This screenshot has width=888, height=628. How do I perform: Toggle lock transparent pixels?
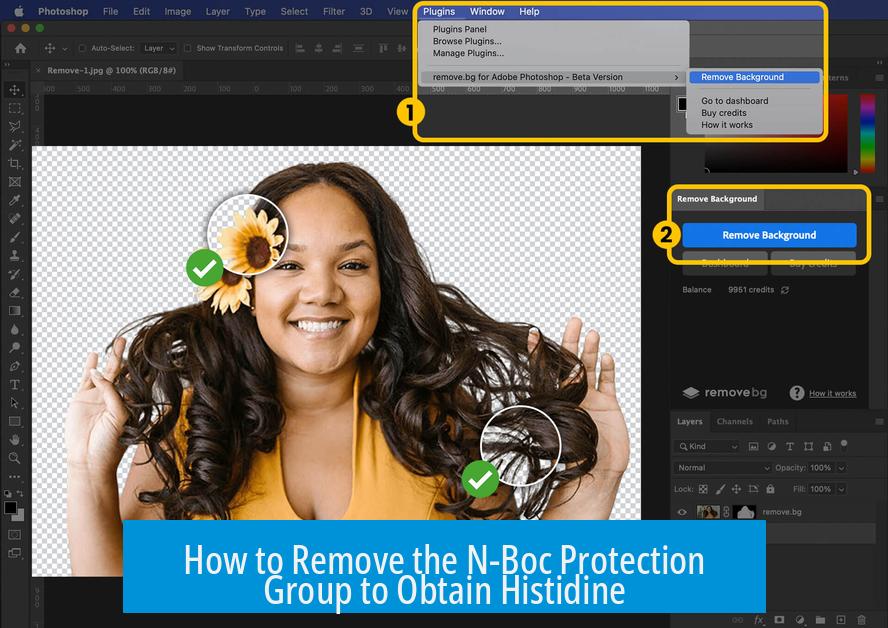[703, 489]
